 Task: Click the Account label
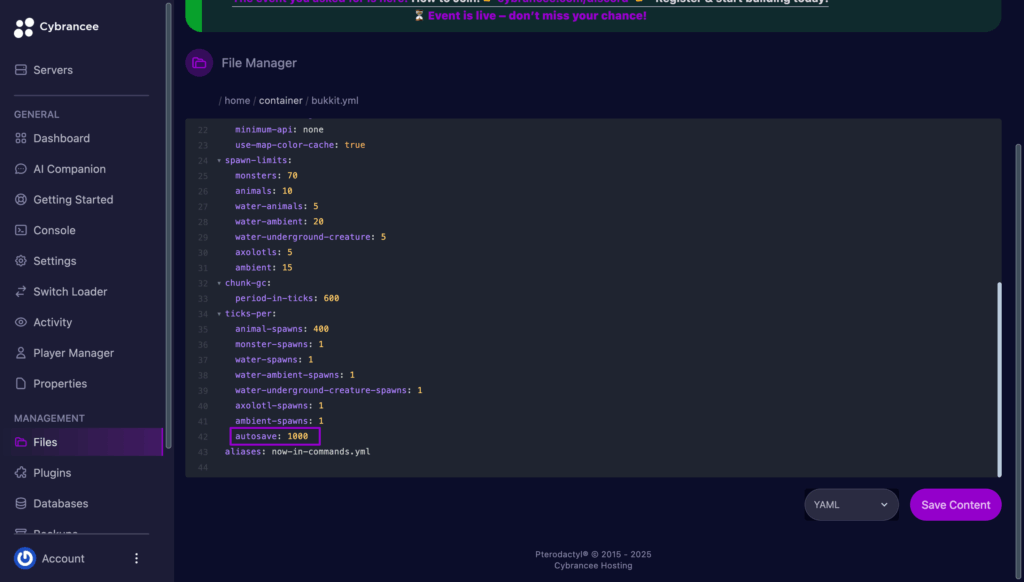(63, 558)
